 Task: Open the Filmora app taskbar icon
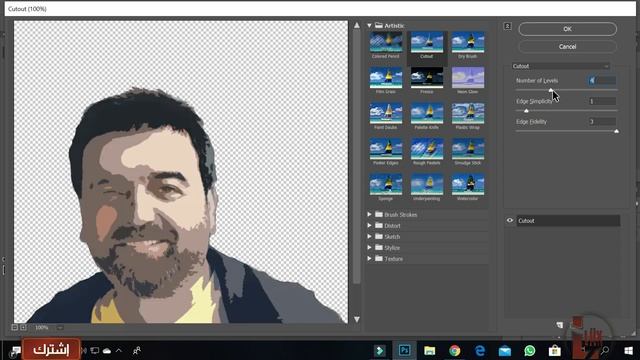[380, 350]
